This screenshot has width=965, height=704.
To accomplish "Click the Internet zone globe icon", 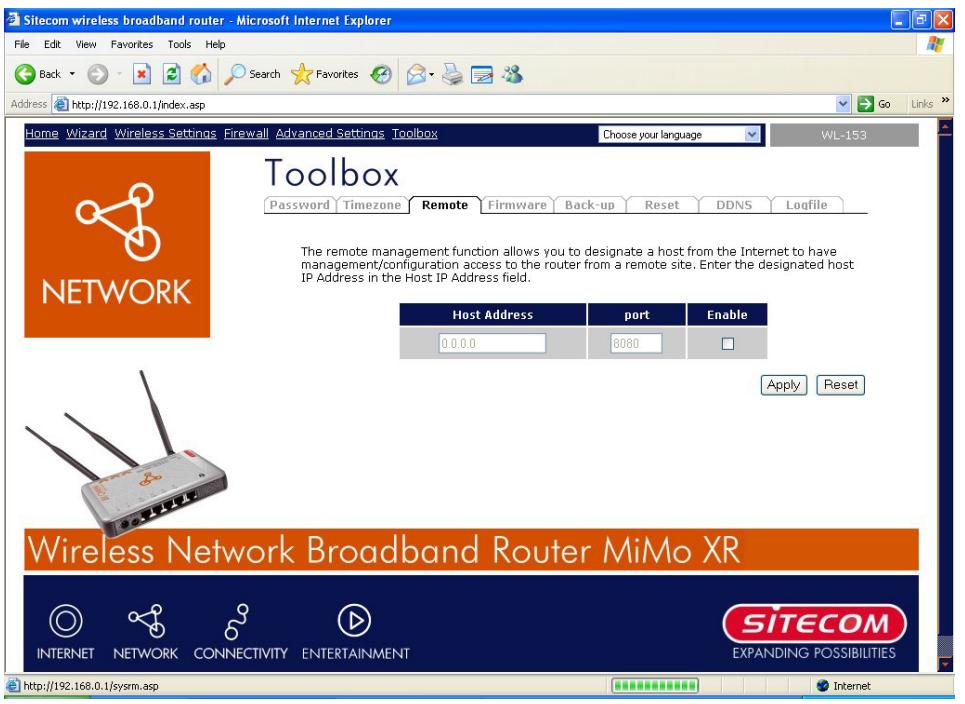I will click(822, 686).
